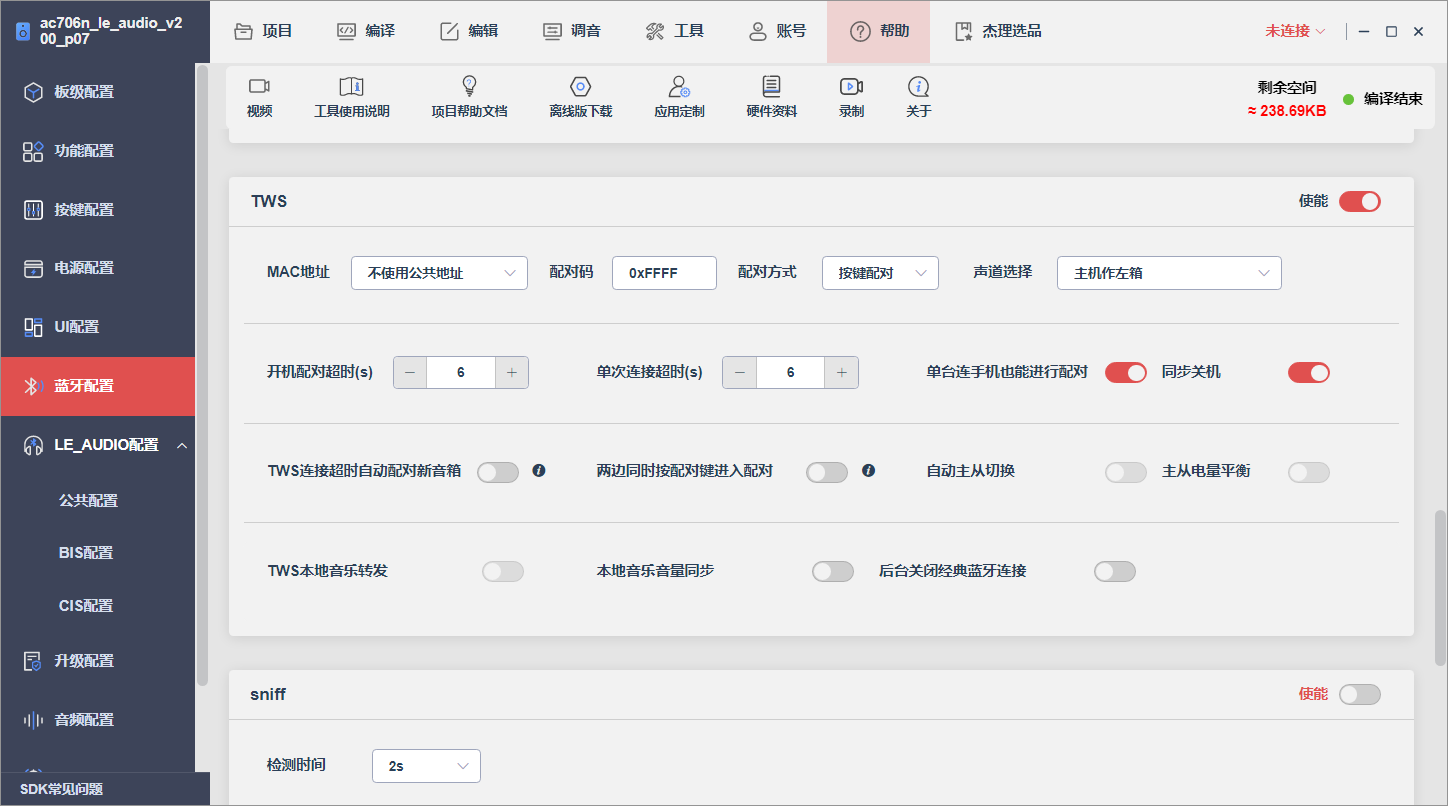1448x806 pixels.
Task: Enable 后台关闭经典蓝牙连接 switch
Action: pos(1115,571)
